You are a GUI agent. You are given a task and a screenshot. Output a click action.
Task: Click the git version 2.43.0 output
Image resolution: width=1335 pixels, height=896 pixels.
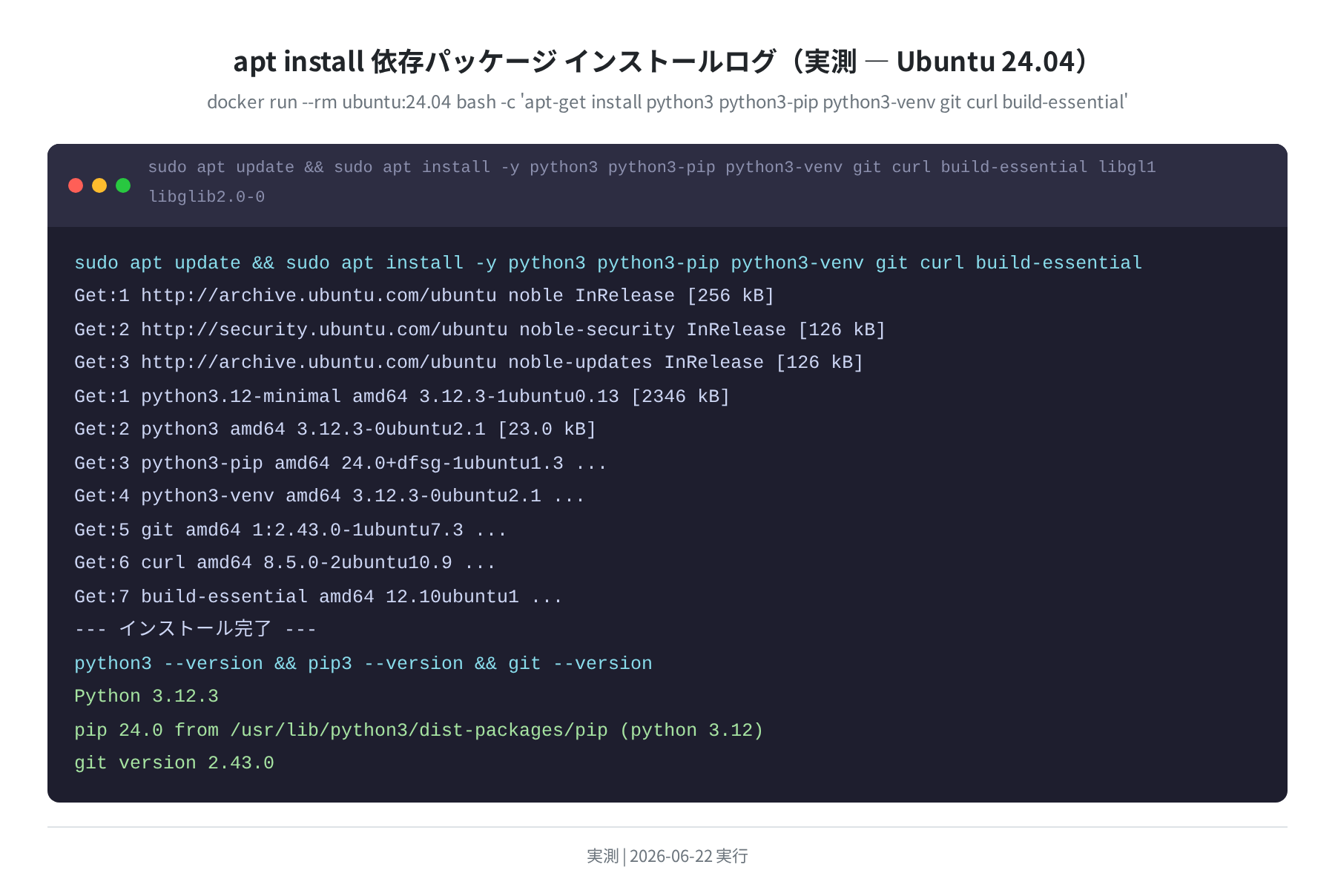pyautogui.click(x=174, y=762)
